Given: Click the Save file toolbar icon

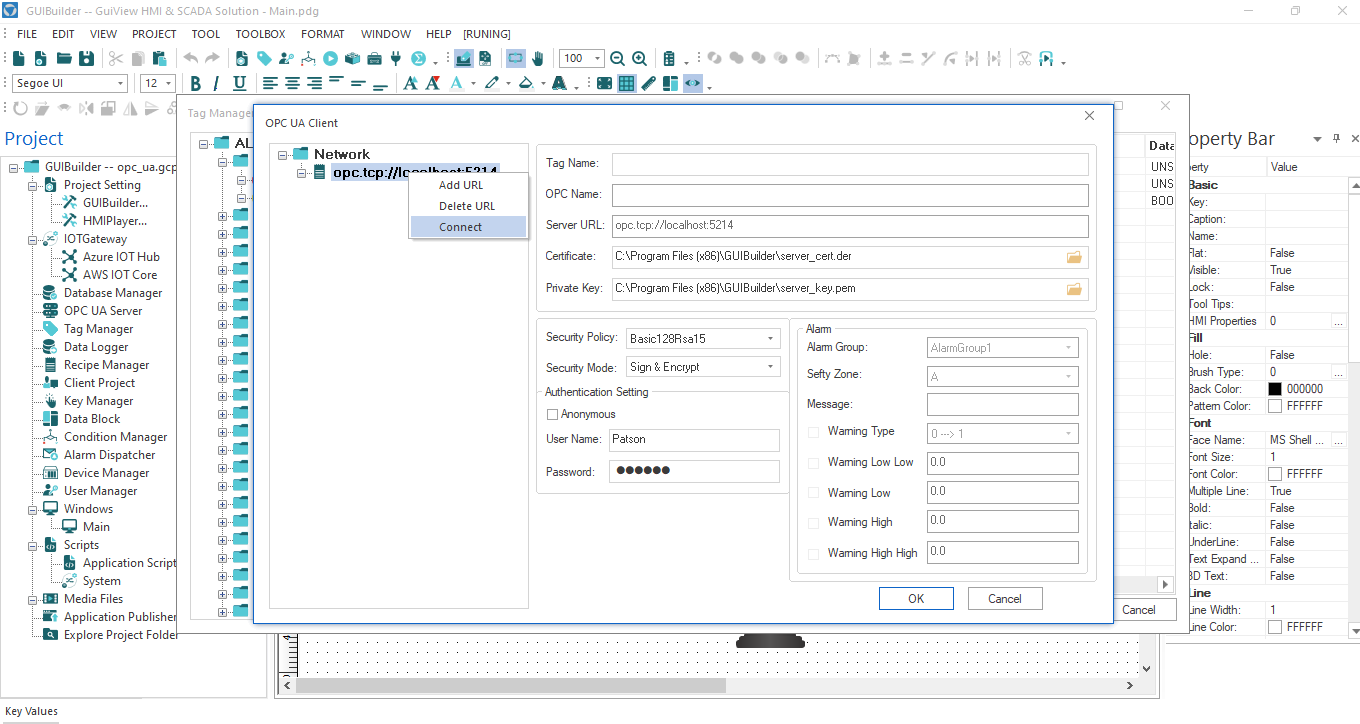Looking at the screenshot, I should [87, 58].
